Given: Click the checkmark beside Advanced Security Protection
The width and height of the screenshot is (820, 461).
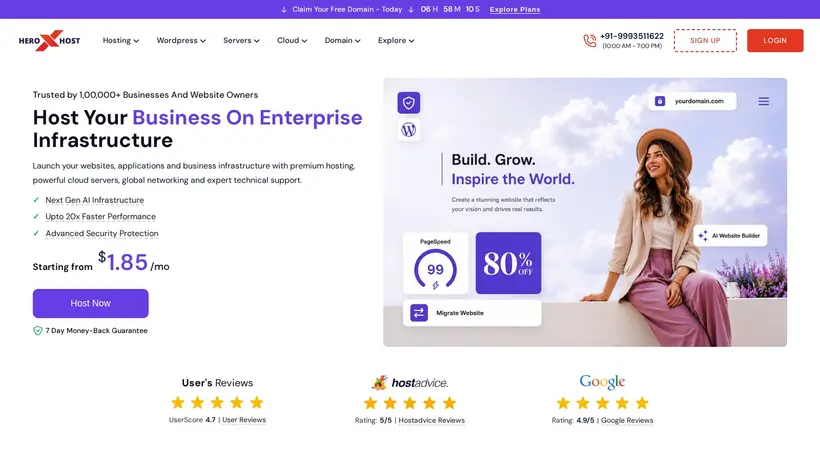Looking at the screenshot, I should 36,233.
